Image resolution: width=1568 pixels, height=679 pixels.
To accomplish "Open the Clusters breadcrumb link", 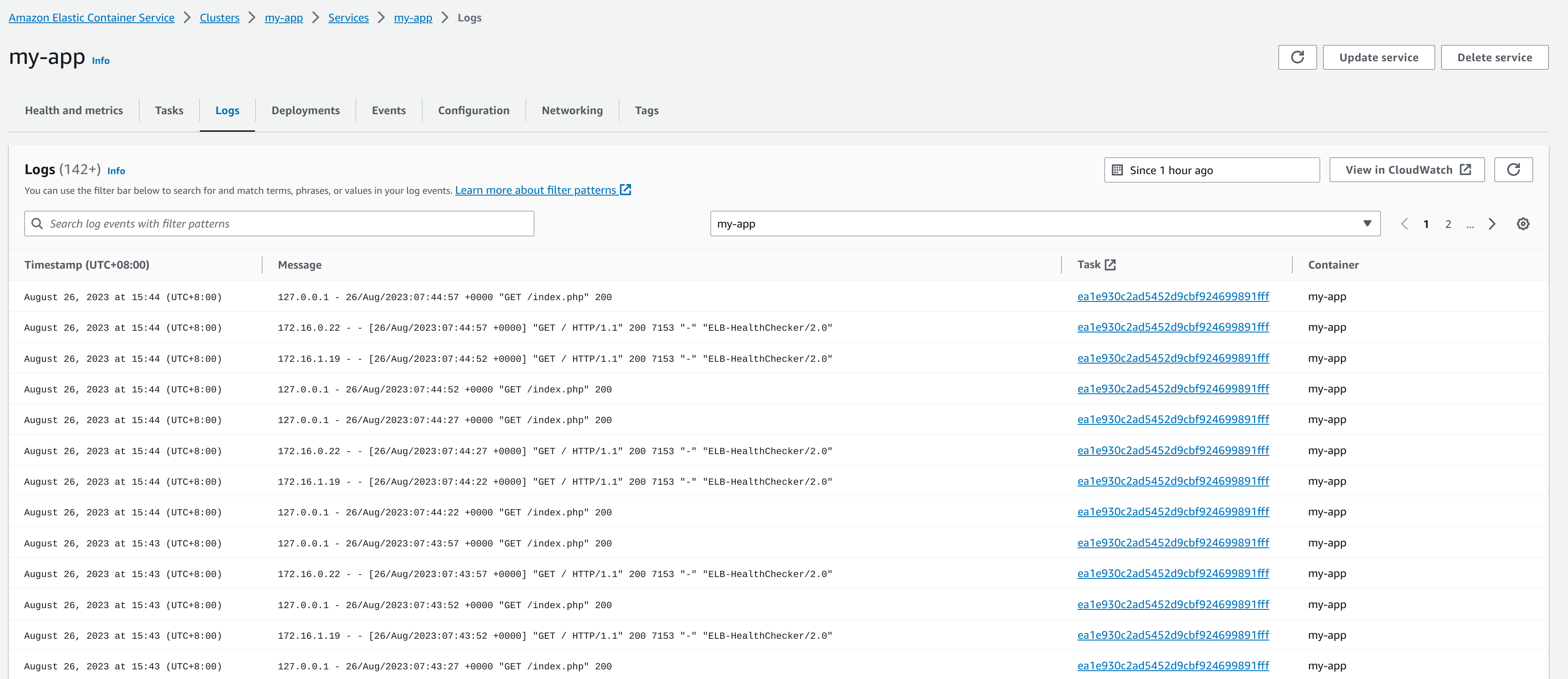I will pyautogui.click(x=219, y=17).
